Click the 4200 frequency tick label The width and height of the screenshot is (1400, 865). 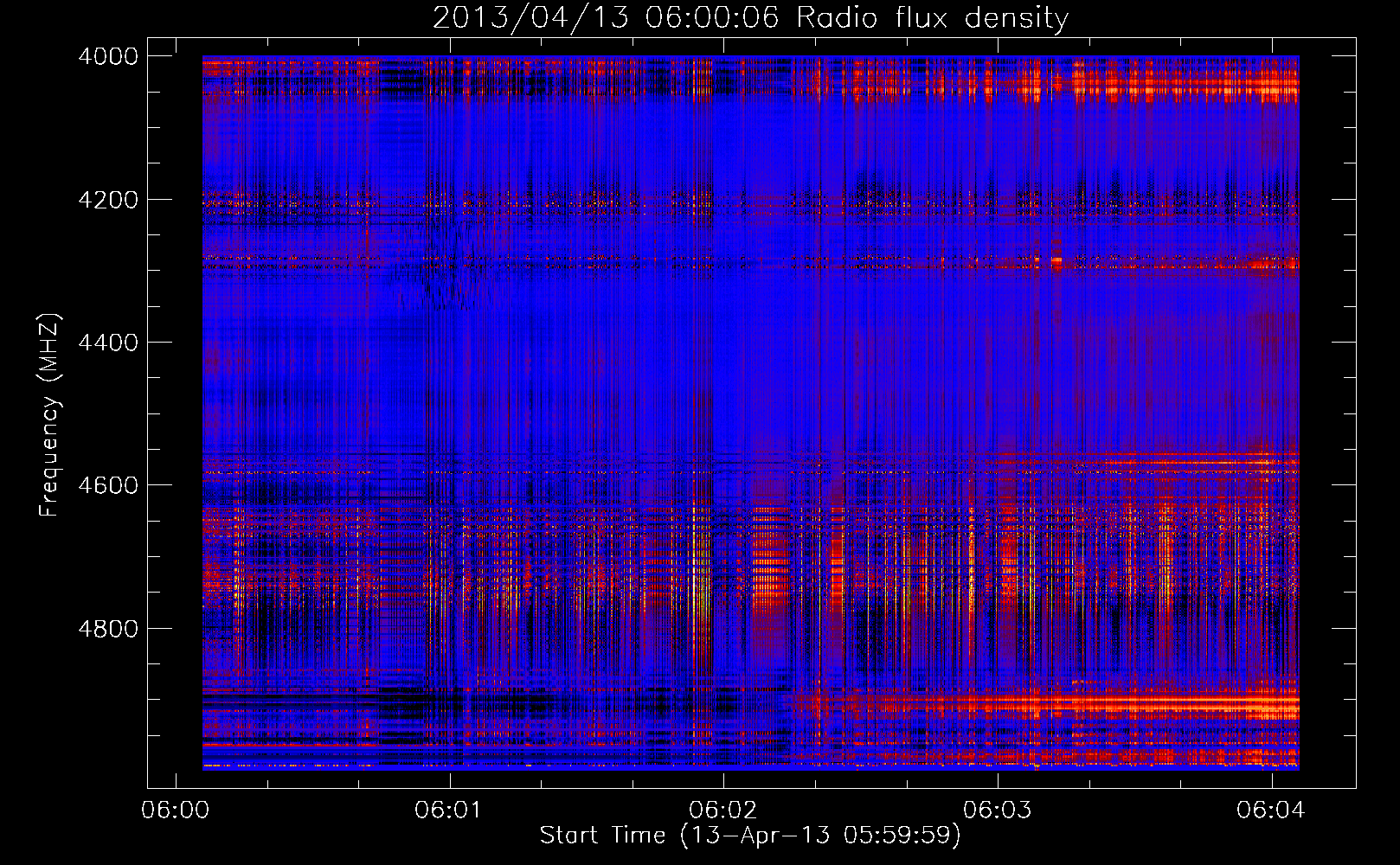pyautogui.click(x=108, y=200)
